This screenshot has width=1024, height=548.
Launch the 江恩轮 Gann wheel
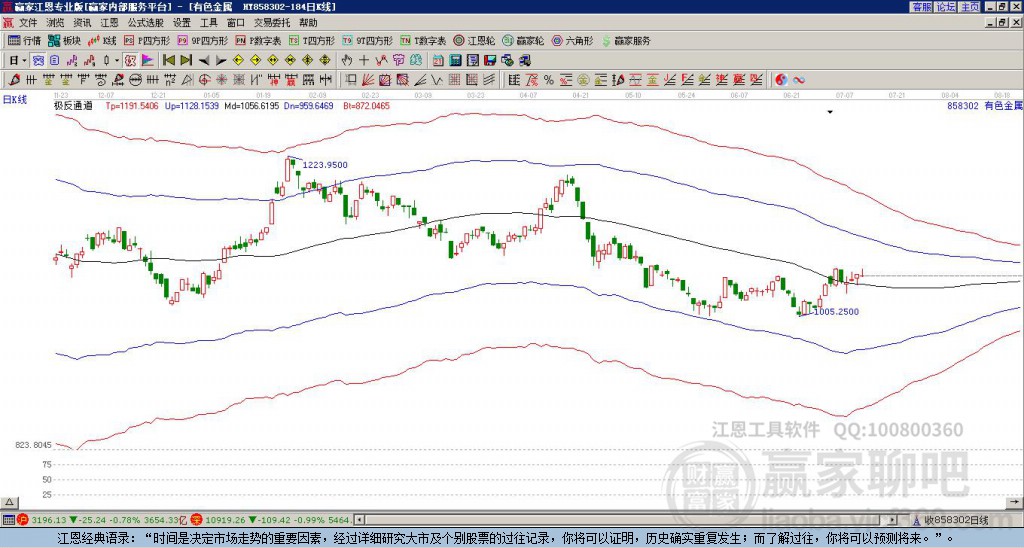tap(474, 40)
